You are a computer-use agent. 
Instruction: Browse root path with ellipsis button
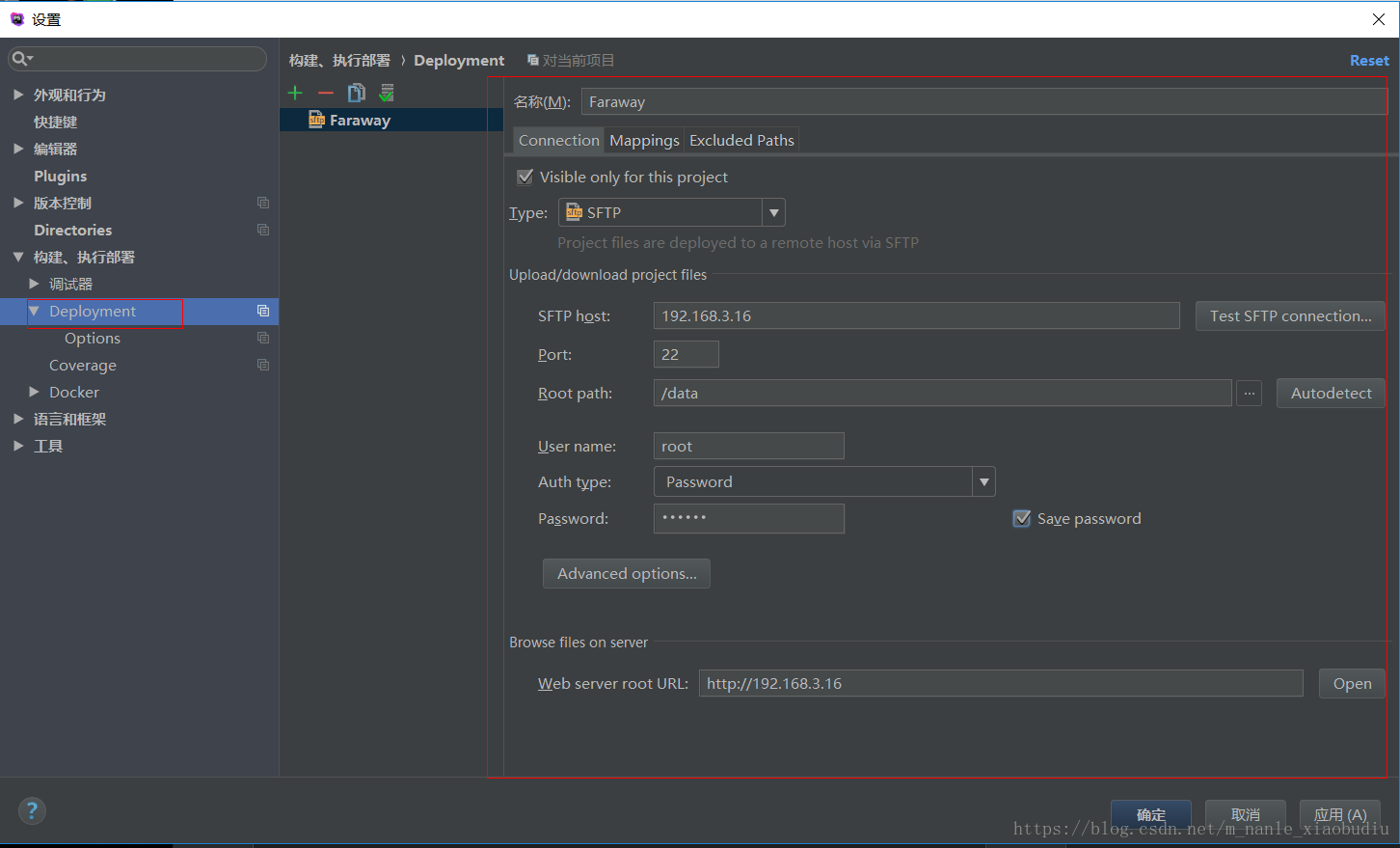1249,393
